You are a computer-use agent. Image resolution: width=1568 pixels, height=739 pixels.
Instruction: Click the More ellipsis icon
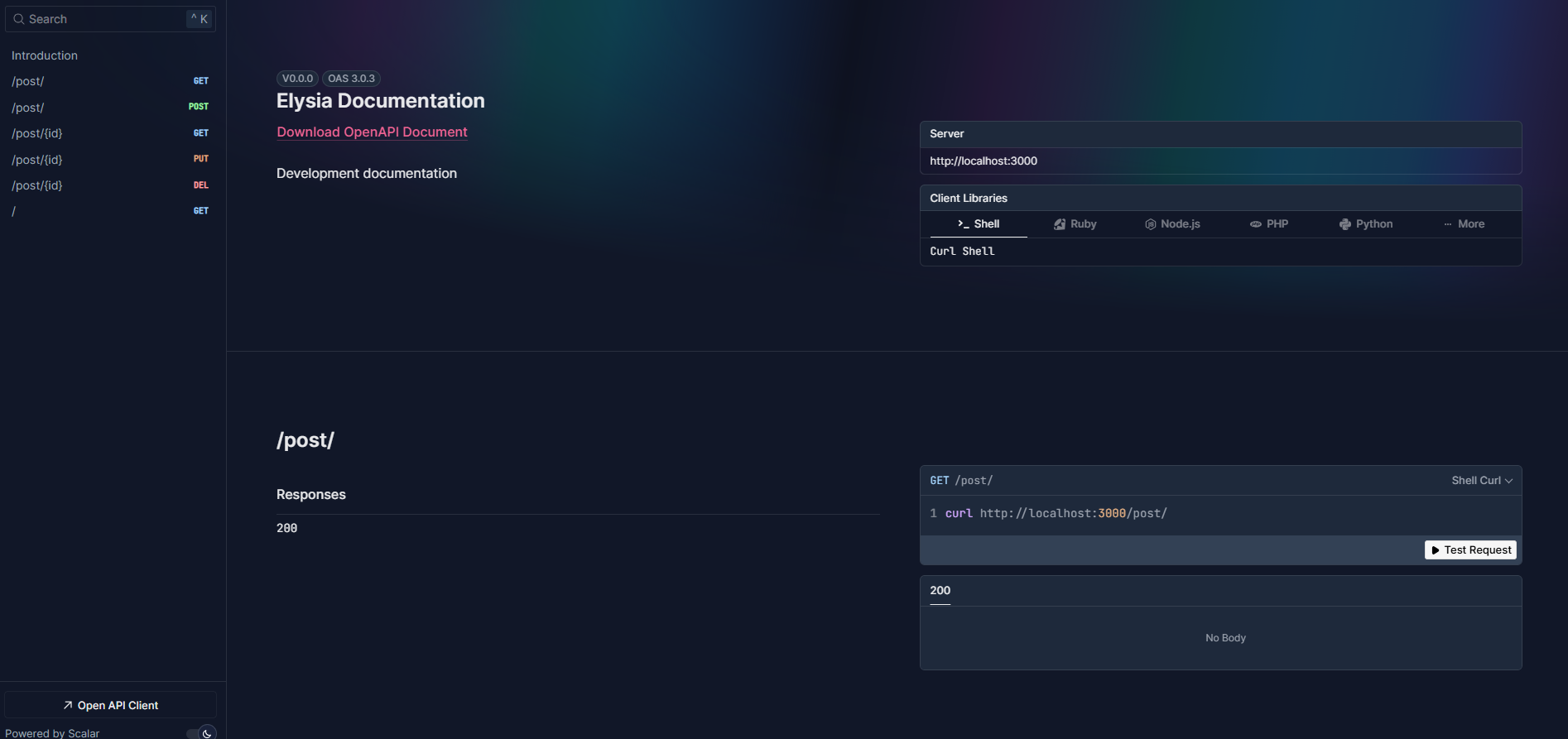1447,224
